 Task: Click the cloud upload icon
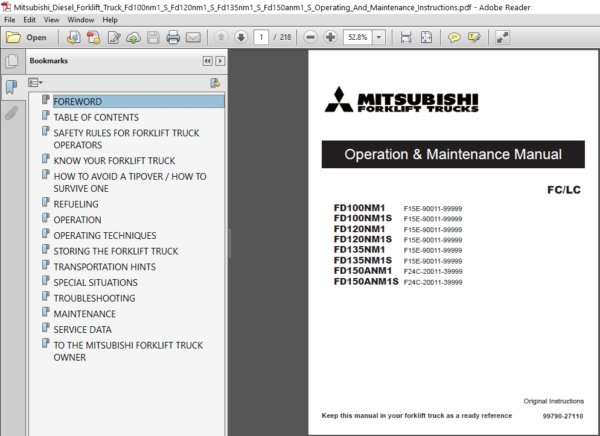coord(134,38)
